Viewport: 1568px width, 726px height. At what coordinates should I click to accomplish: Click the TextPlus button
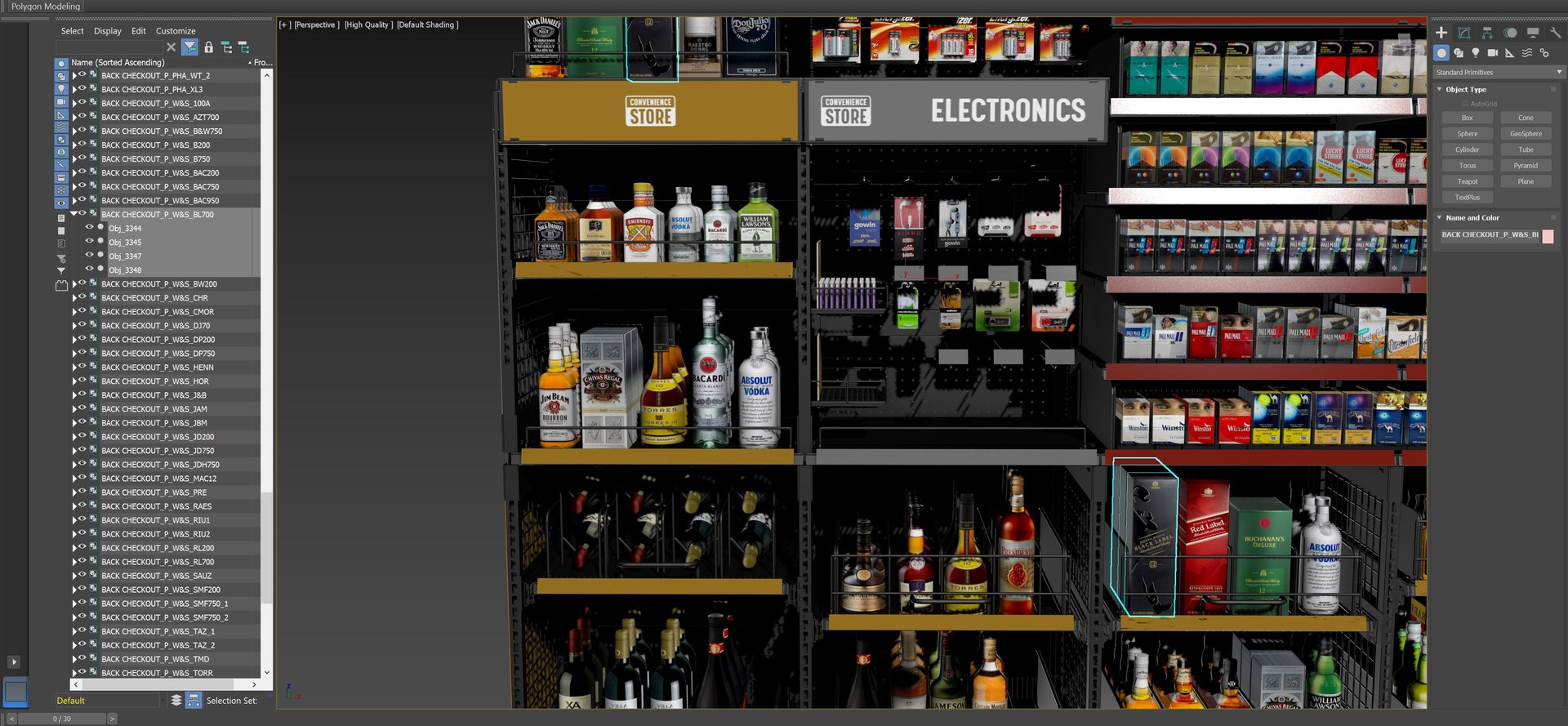1468,197
